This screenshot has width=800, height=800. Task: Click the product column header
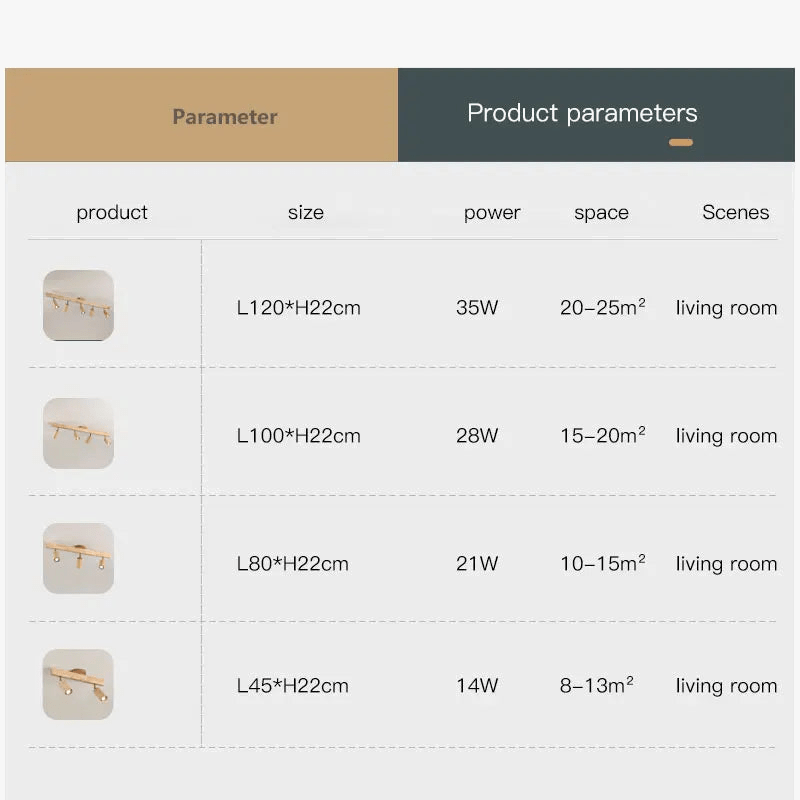[x=112, y=212]
